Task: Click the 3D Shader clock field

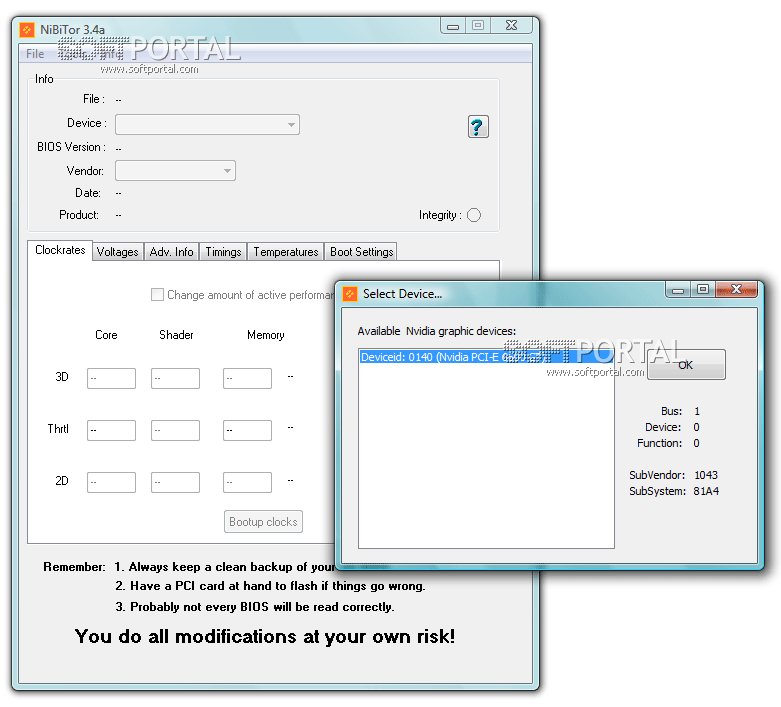Action: (x=175, y=378)
